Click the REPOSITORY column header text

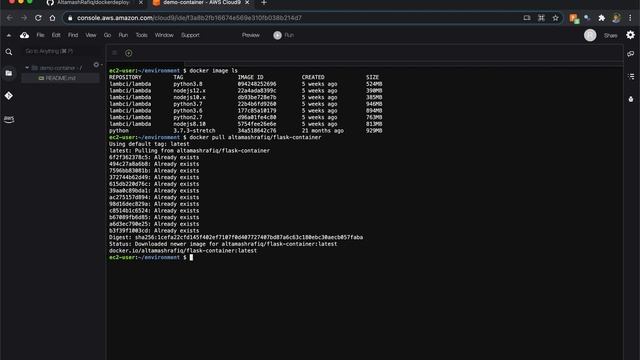click(x=125, y=77)
